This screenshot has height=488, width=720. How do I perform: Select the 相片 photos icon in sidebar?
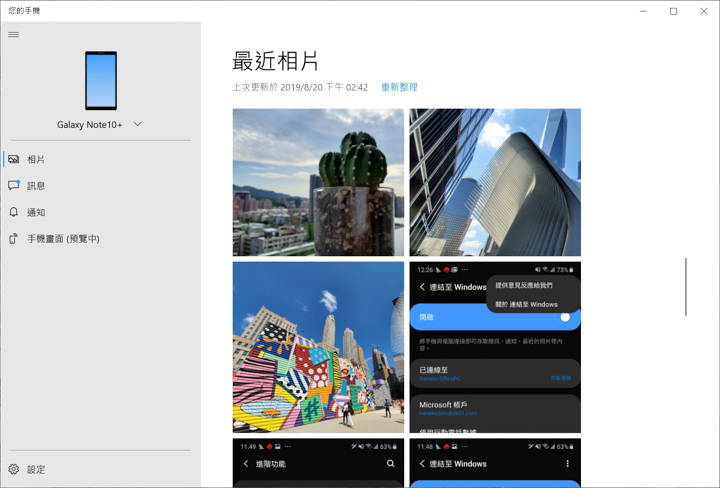[14, 159]
